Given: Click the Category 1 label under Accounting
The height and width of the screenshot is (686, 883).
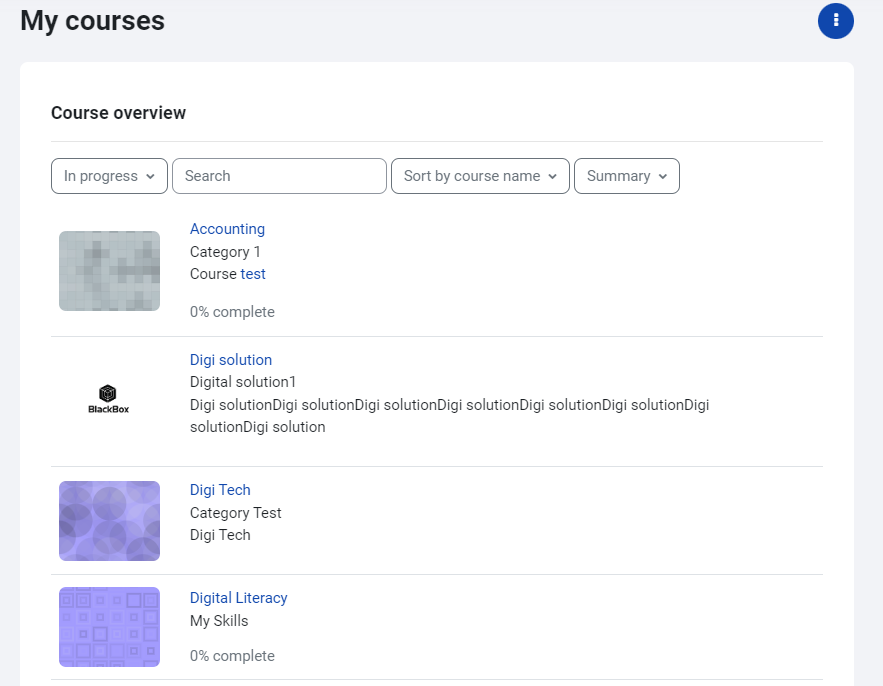Looking at the screenshot, I should 225,252.
